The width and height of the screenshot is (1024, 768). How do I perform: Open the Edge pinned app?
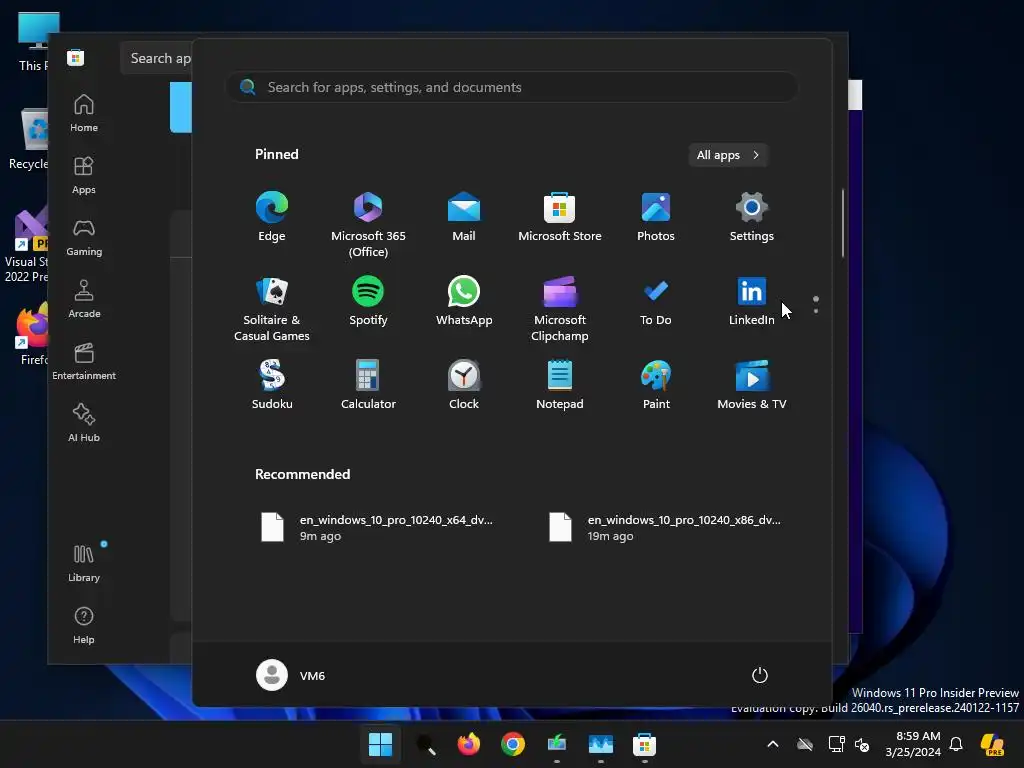click(x=272, y=217)
